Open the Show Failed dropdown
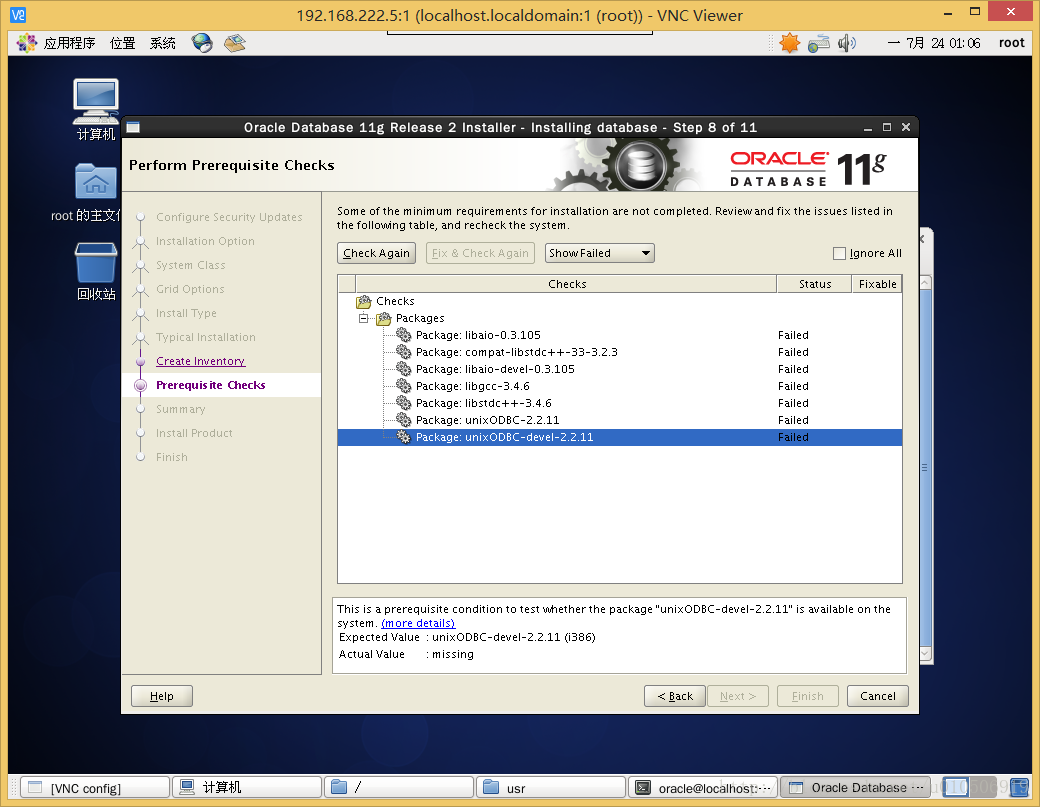 coord(600,253)
